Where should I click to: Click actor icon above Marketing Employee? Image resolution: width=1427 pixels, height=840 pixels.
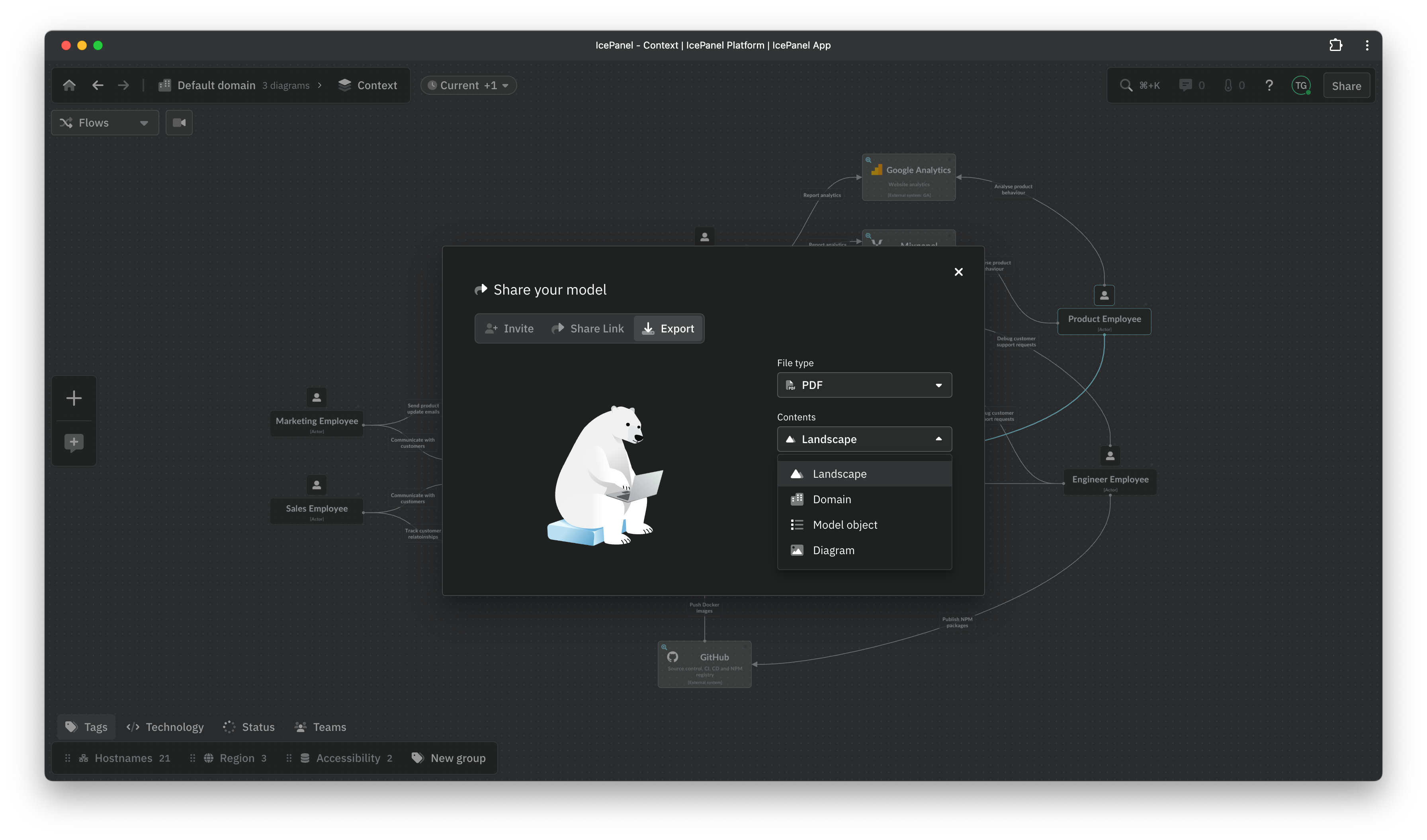click(317, 398)
